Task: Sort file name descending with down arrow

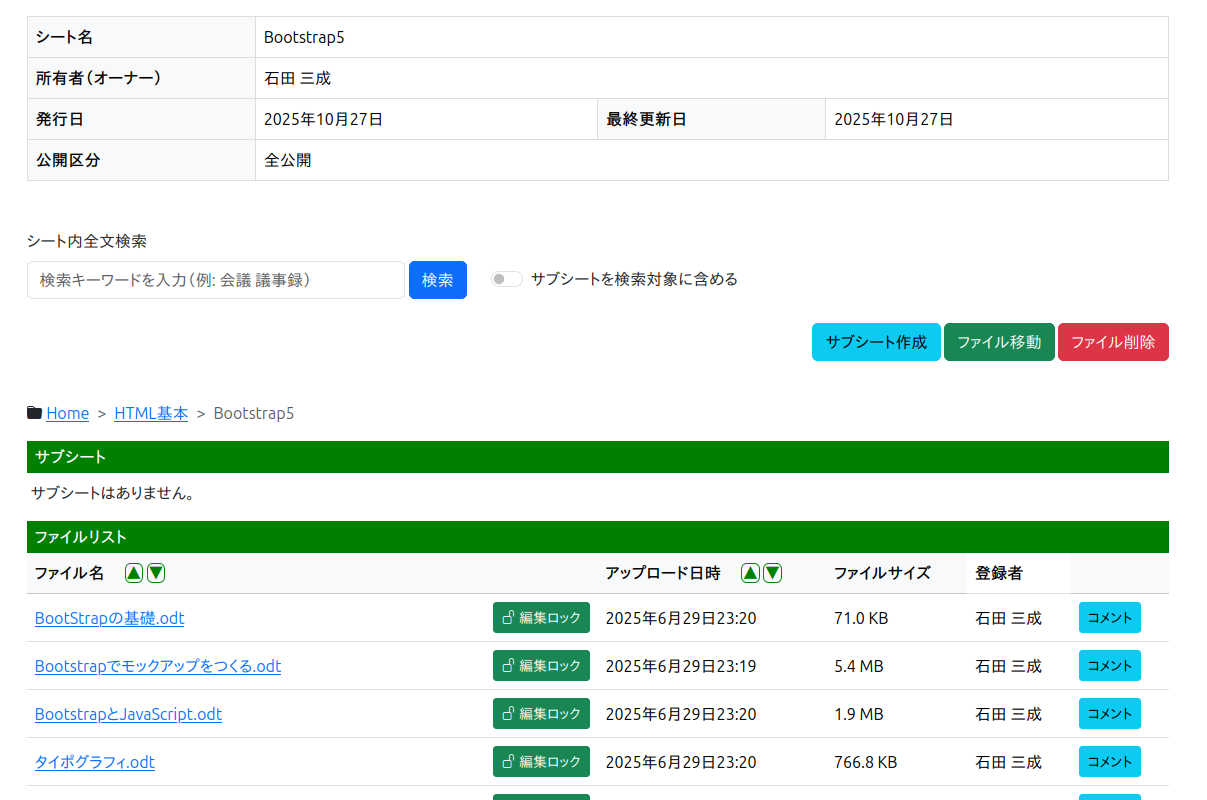Action: point(156,573)
